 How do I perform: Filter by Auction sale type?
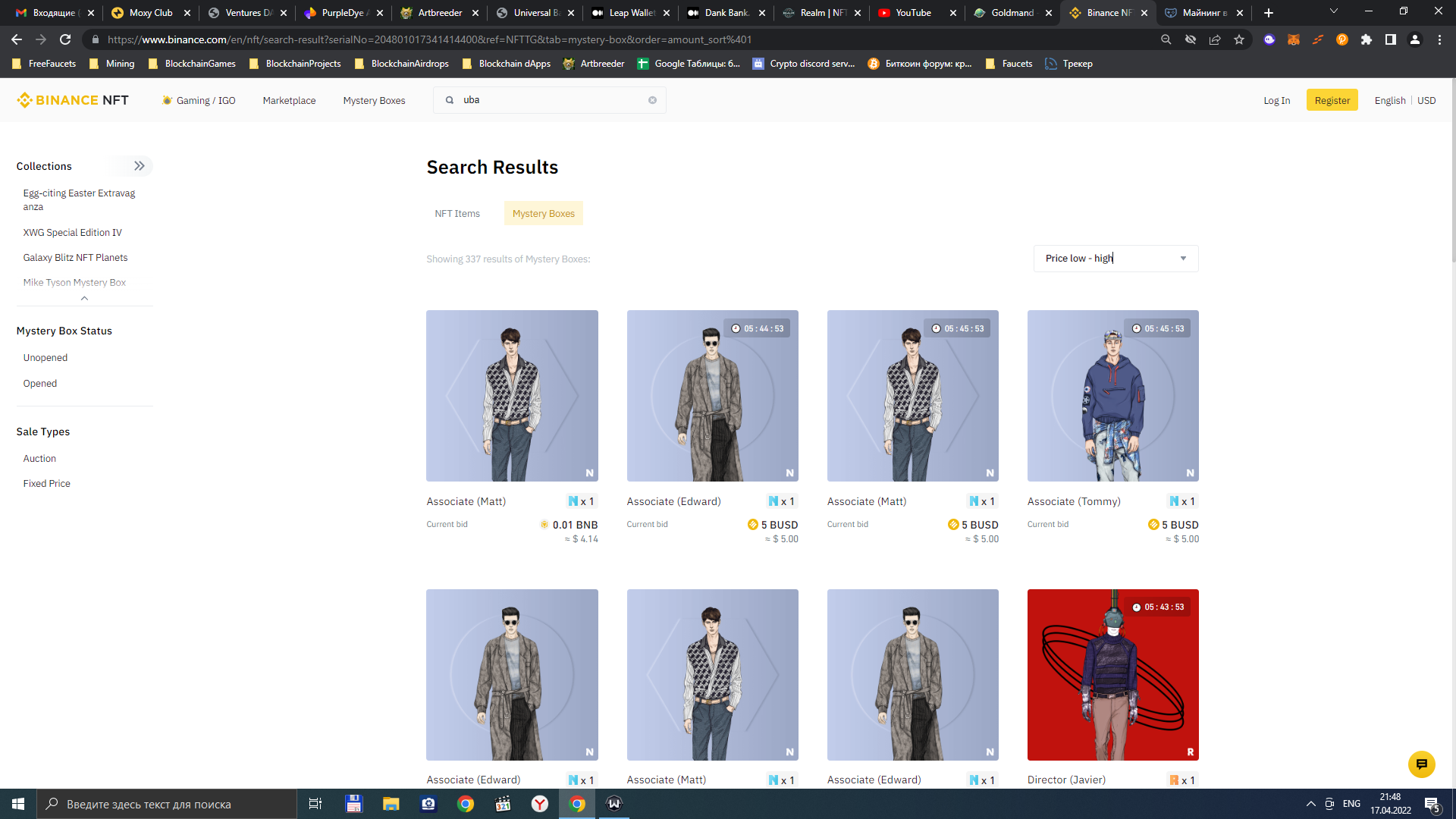pyautogui.click(x=39, y=459)
